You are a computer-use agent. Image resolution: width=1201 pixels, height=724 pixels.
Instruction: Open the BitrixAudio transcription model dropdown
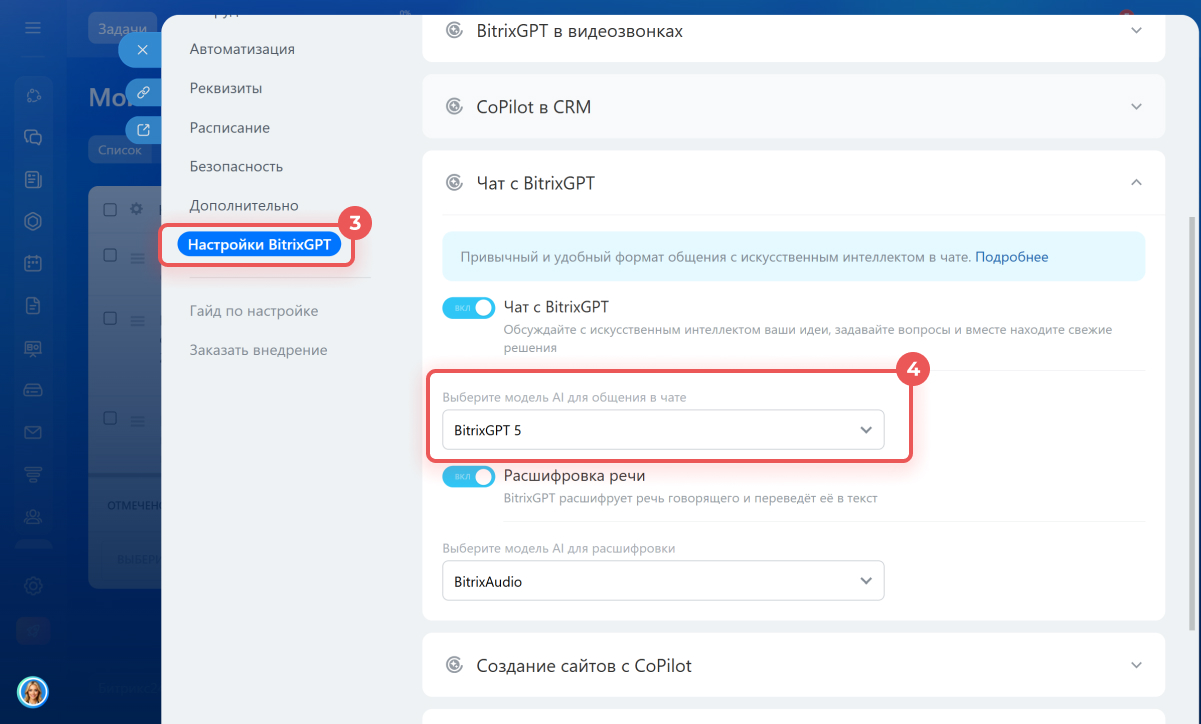(663, 581)
